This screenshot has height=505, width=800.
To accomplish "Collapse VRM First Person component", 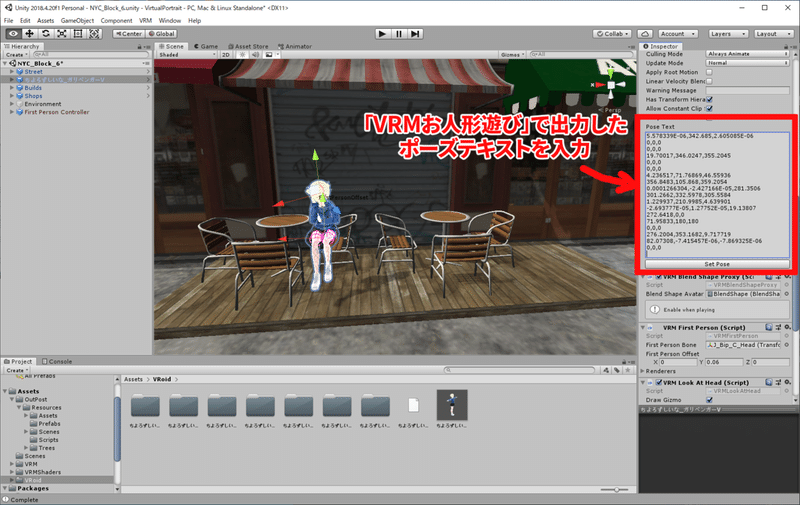I will 643,327.
